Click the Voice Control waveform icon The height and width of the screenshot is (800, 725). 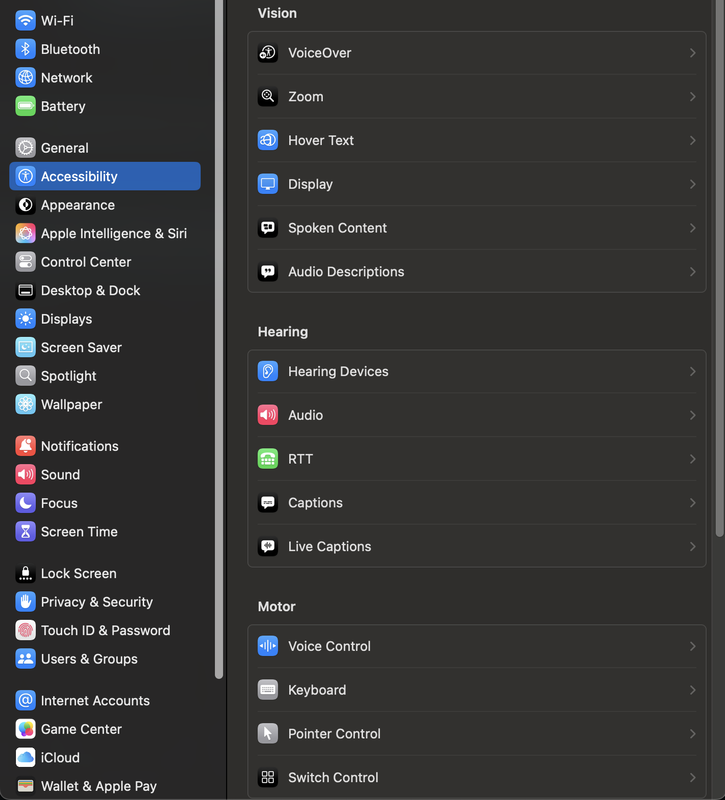(x=268, y=646)
